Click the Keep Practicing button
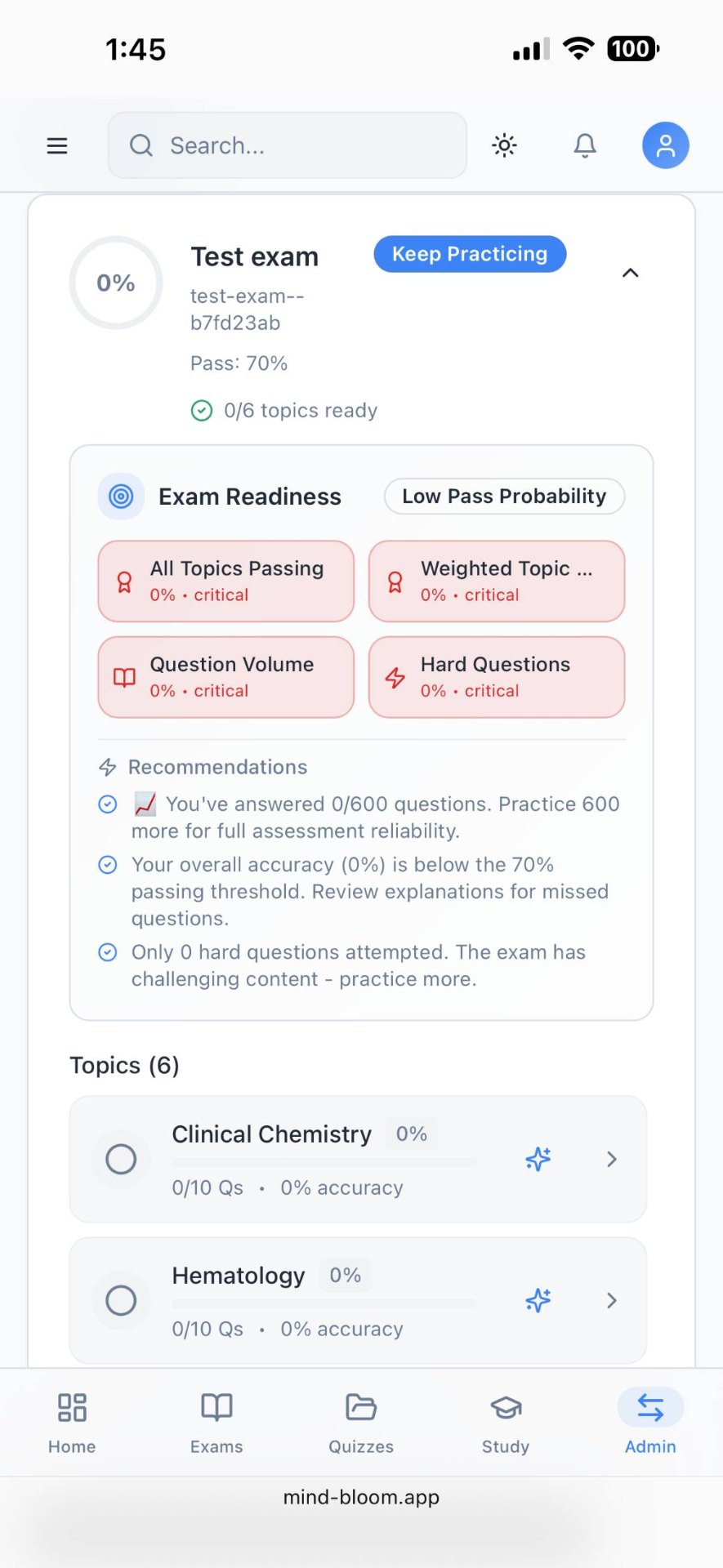723x1568 pixels. click(x=470, y=254)
